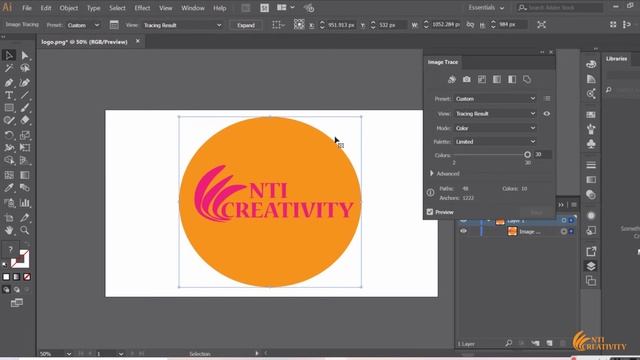
Task: Click the Low Color preset icon
Action: point(482,80)
